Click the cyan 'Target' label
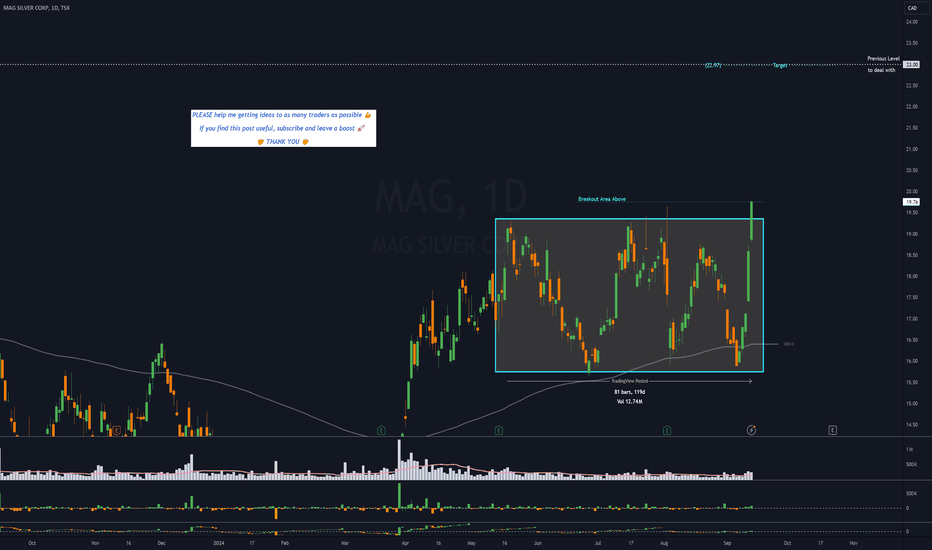Image resolution: width=932 pixels, height=550 pixels. click(780, 65)
